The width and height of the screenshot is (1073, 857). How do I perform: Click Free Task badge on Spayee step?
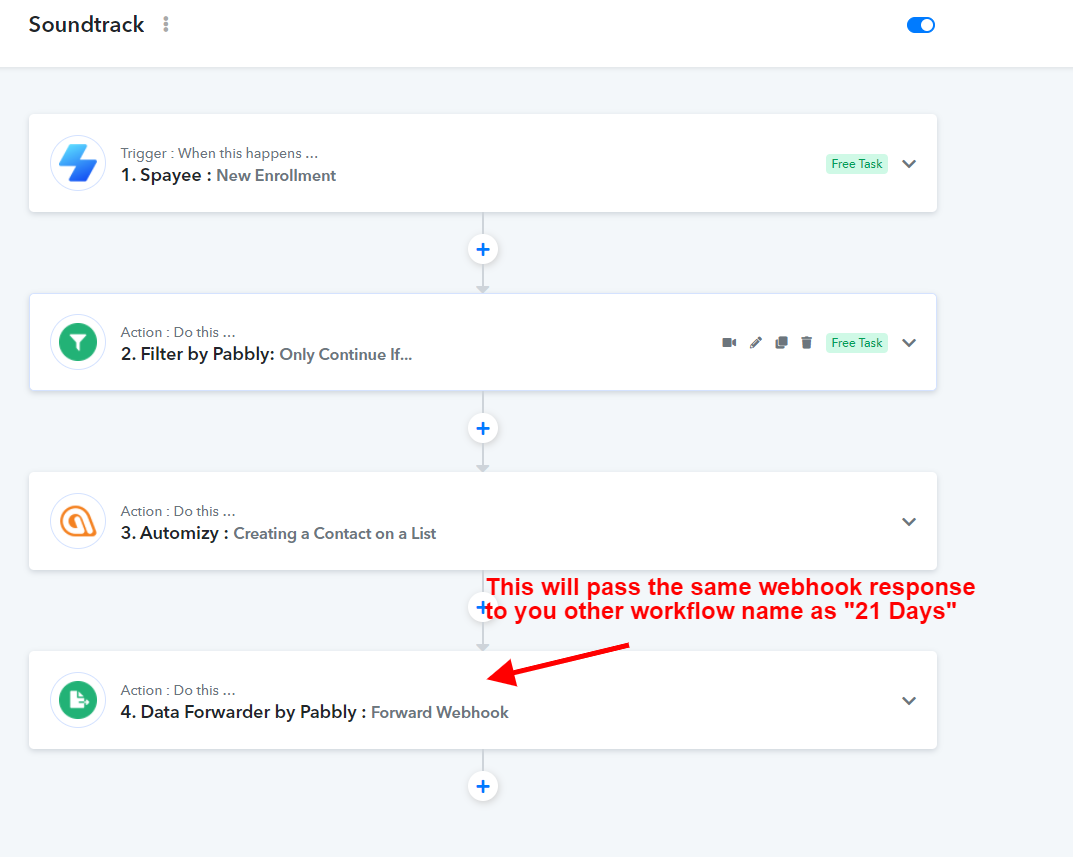(857, 164)
